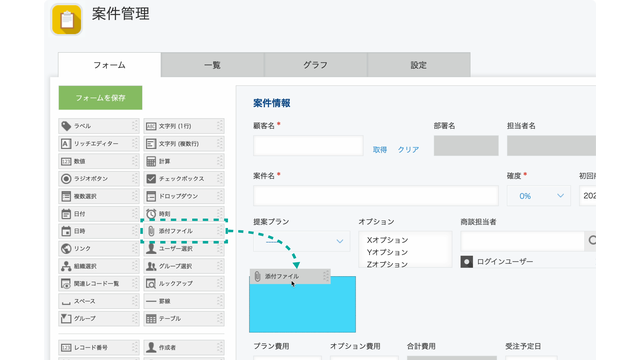Click the 取得 lookup link
The width and height of the screenshot is (640, 360).
pyautogui.click(x=380, y=150)
